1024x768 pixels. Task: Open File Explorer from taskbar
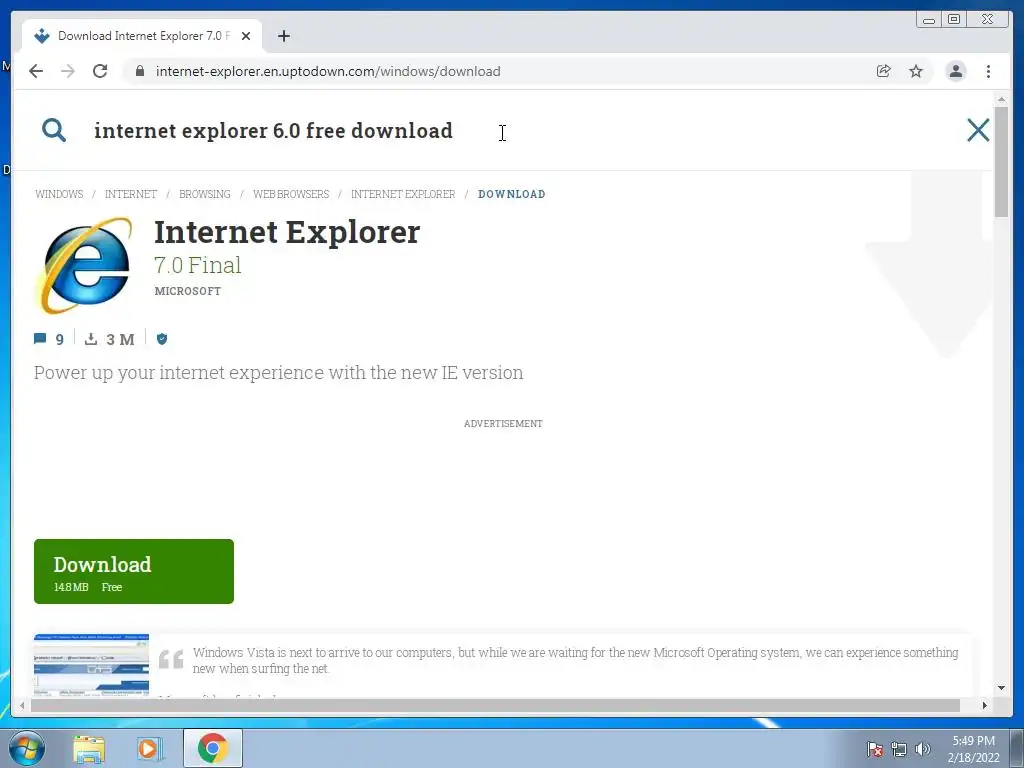89,749
